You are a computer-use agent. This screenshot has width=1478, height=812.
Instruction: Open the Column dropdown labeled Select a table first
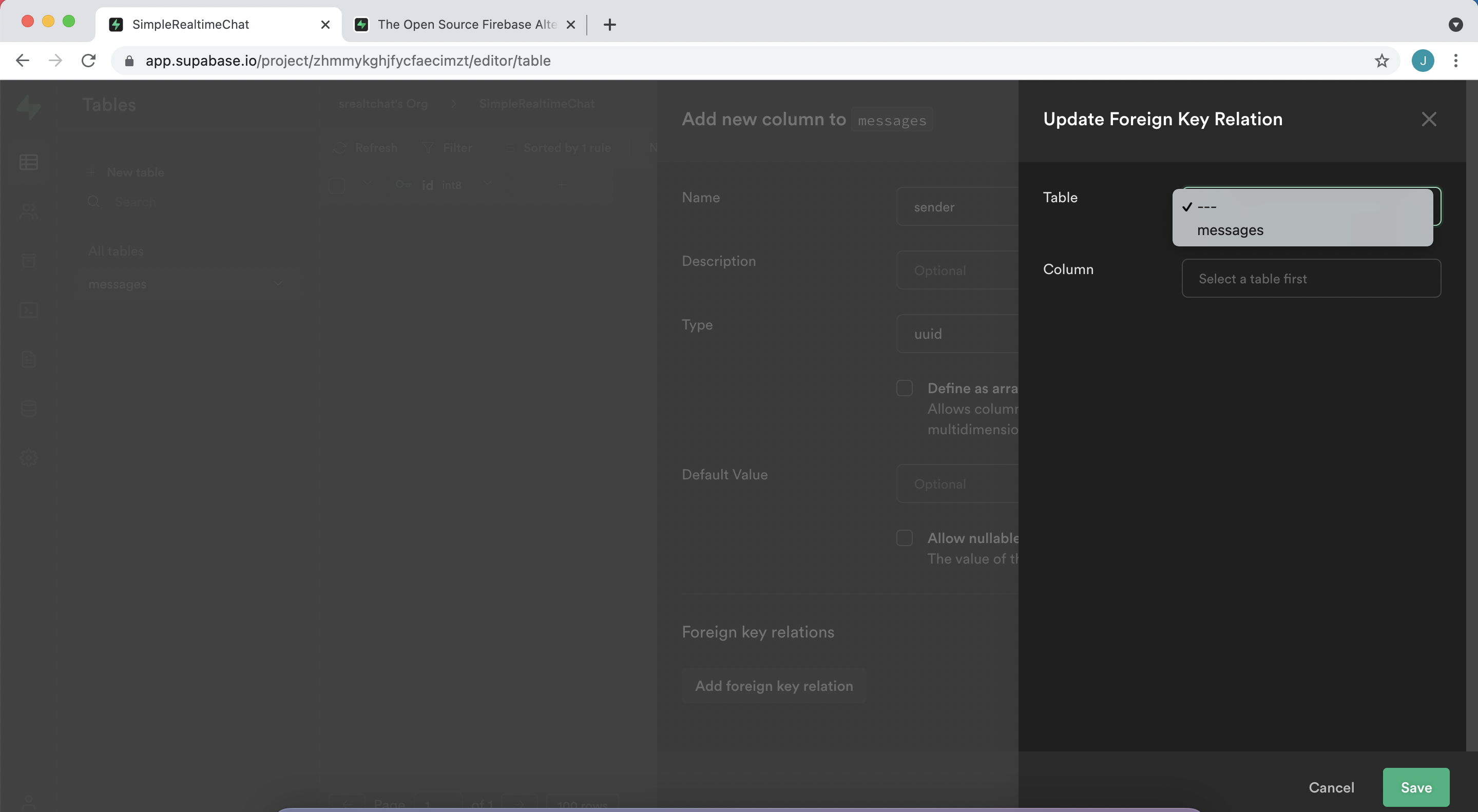(x=1311, y=278)
